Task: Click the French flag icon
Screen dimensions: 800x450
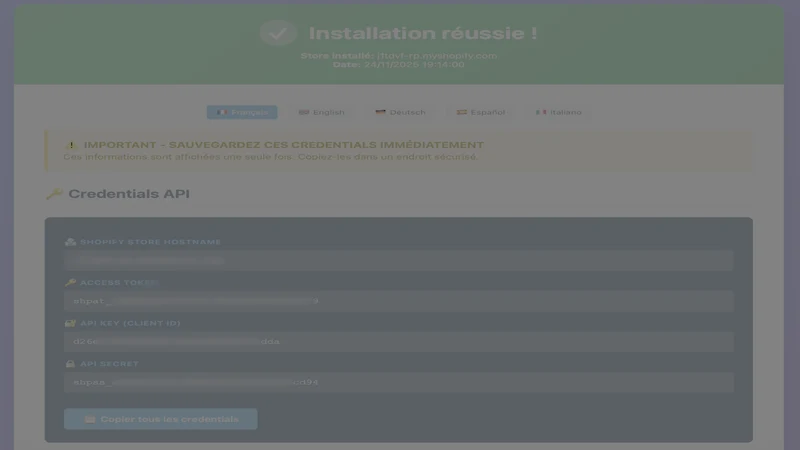Action: coord(222,112)
